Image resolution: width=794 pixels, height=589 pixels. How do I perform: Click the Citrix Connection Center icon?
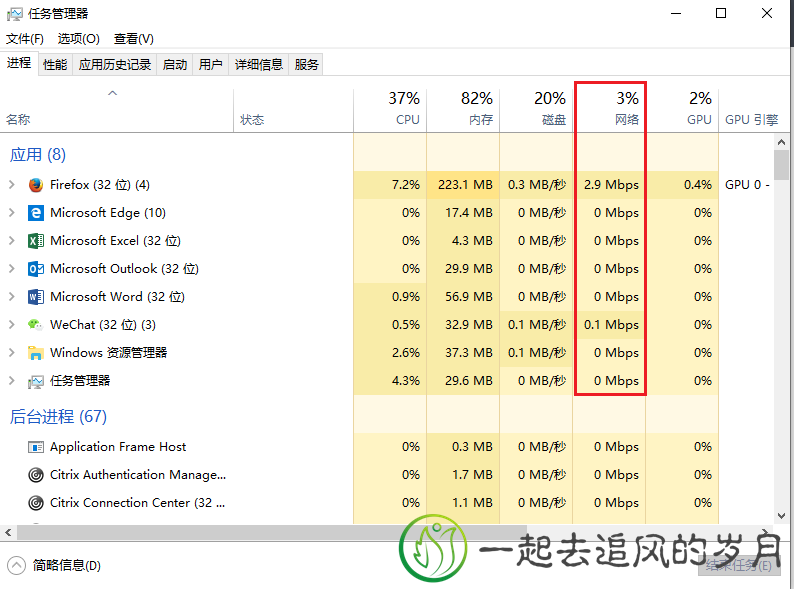click(35, 503)
